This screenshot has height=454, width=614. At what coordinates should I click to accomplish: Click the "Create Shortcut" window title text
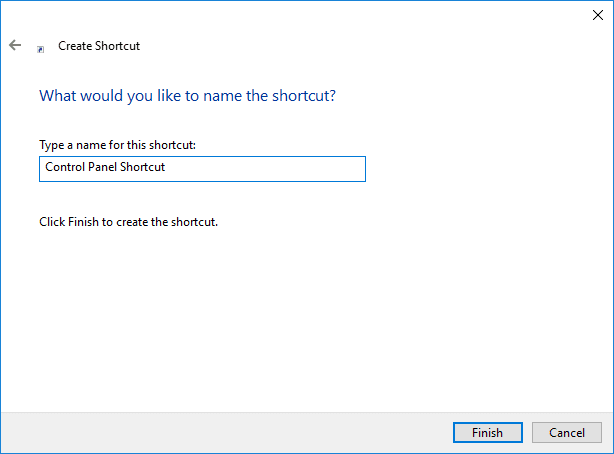(x=99, y=46)
